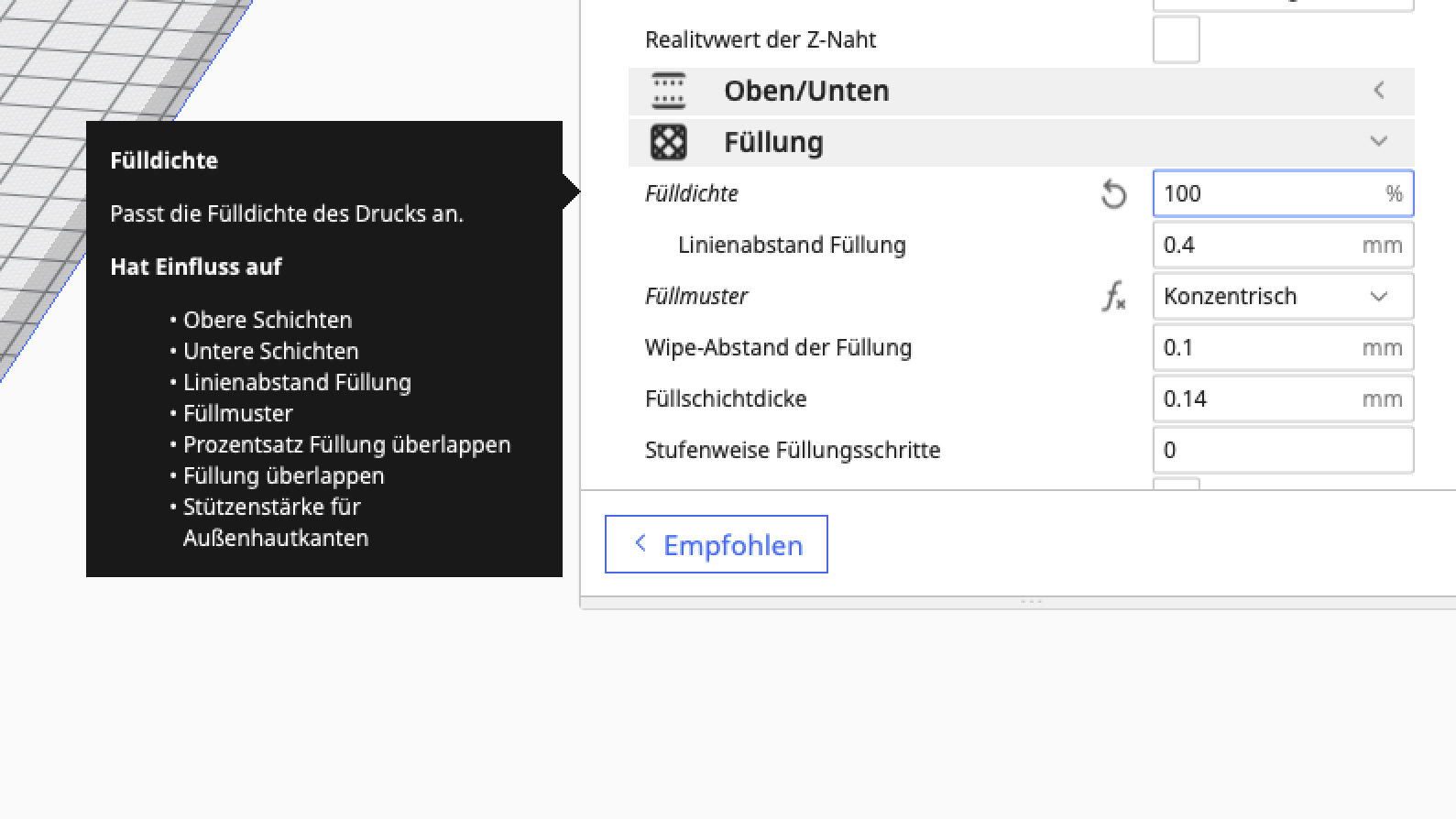
Task: Collapse Füllung section using its chevron
Action: [1379, 142]
